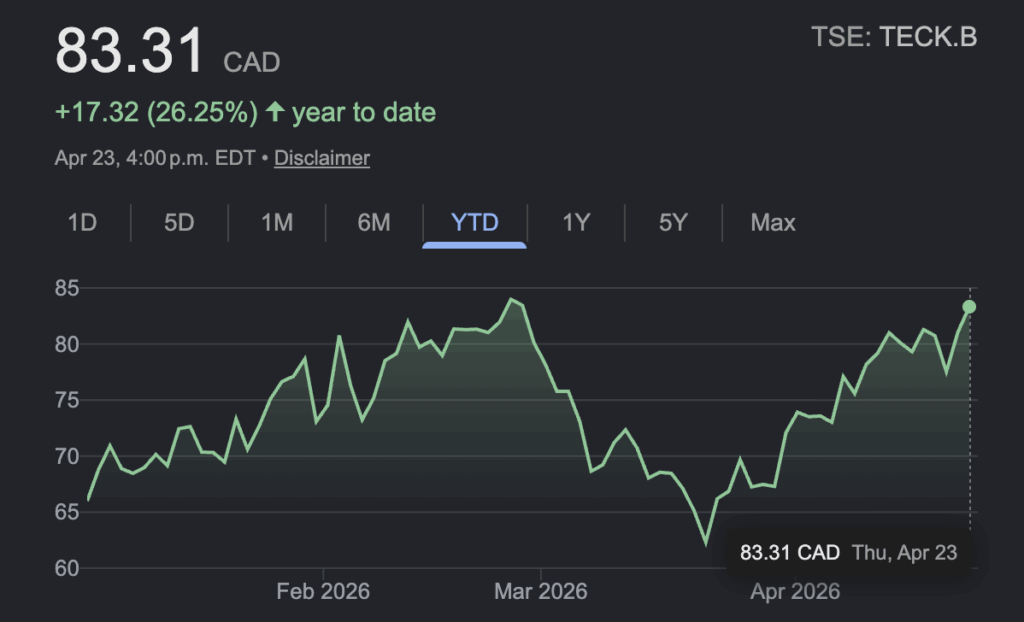Click the 85 y-axis value label
This screenshot has width=1024, height=622.
(67, 289)
